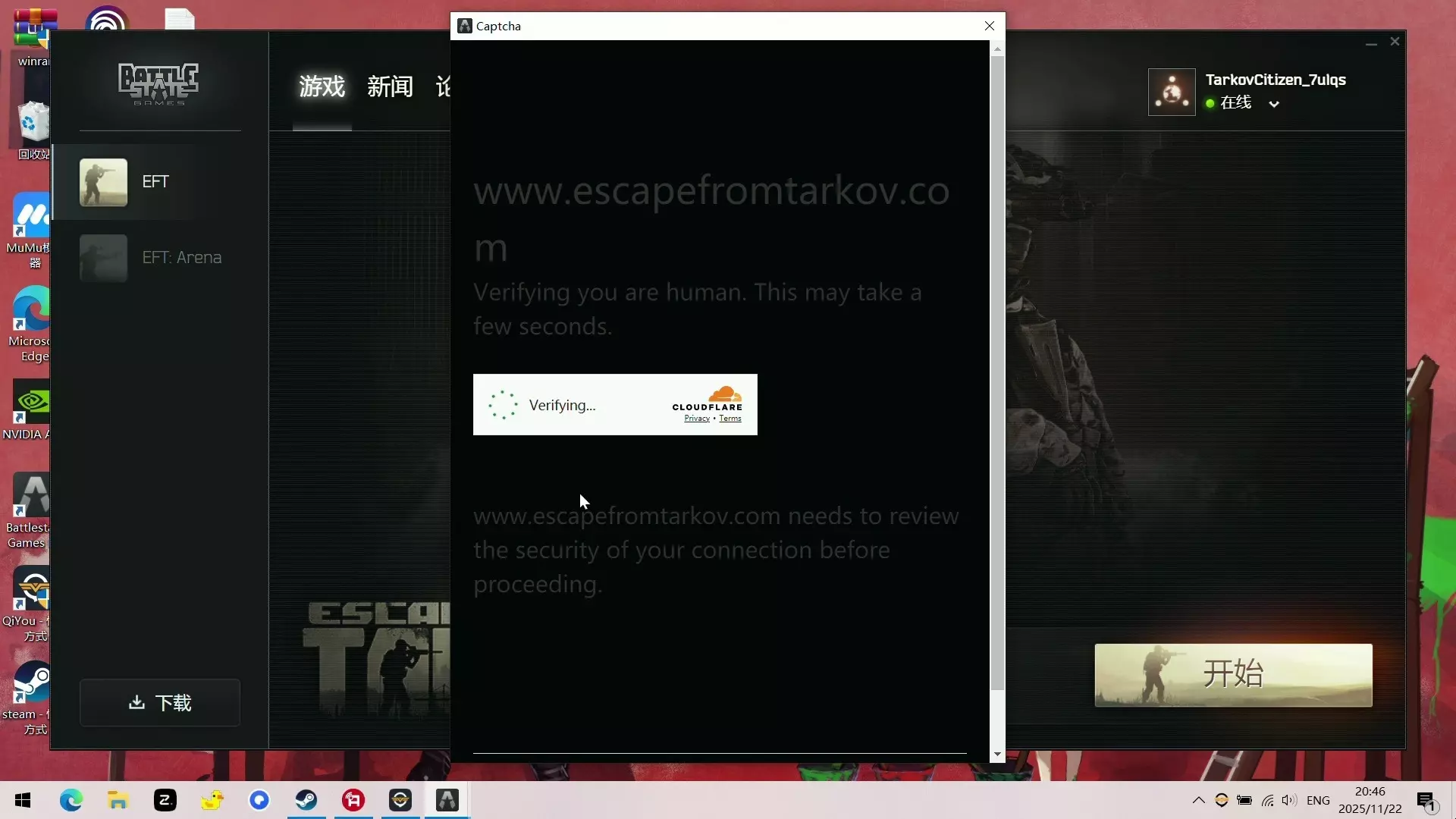This screenshot has width=1456, height=819.
Task: Click the Battlestate Games logo
Action: 158,83
